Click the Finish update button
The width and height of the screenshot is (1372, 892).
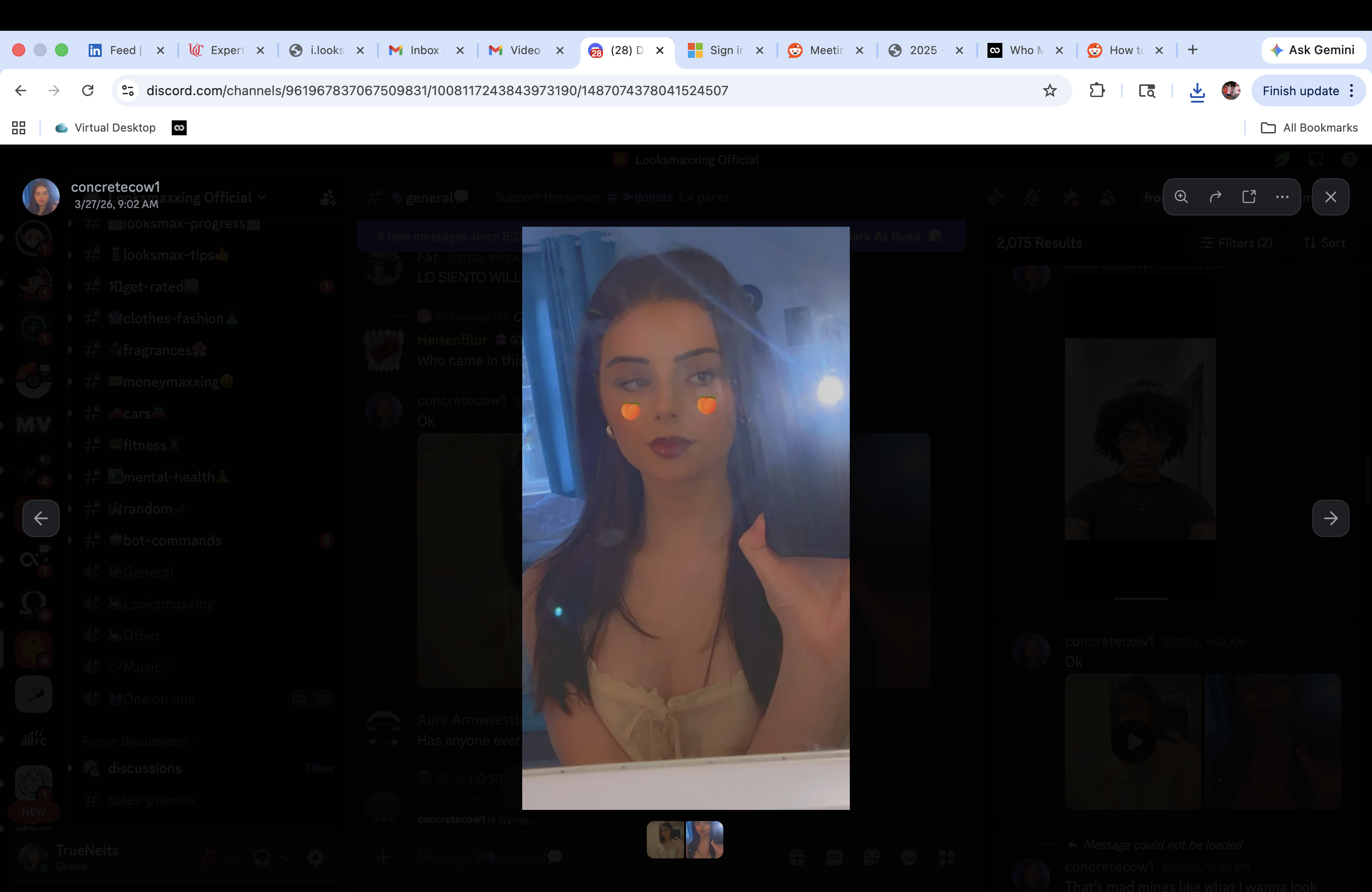tap(1301, 91)
